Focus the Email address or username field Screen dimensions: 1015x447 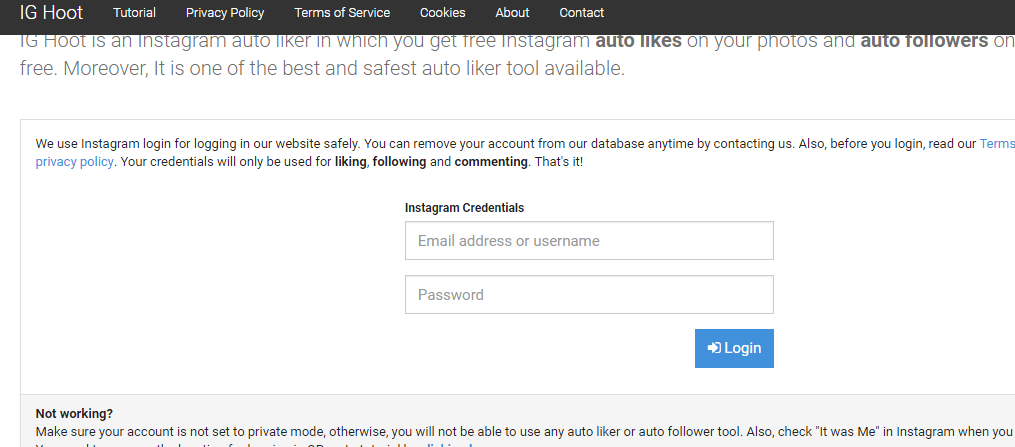click(x=589, y=241)
